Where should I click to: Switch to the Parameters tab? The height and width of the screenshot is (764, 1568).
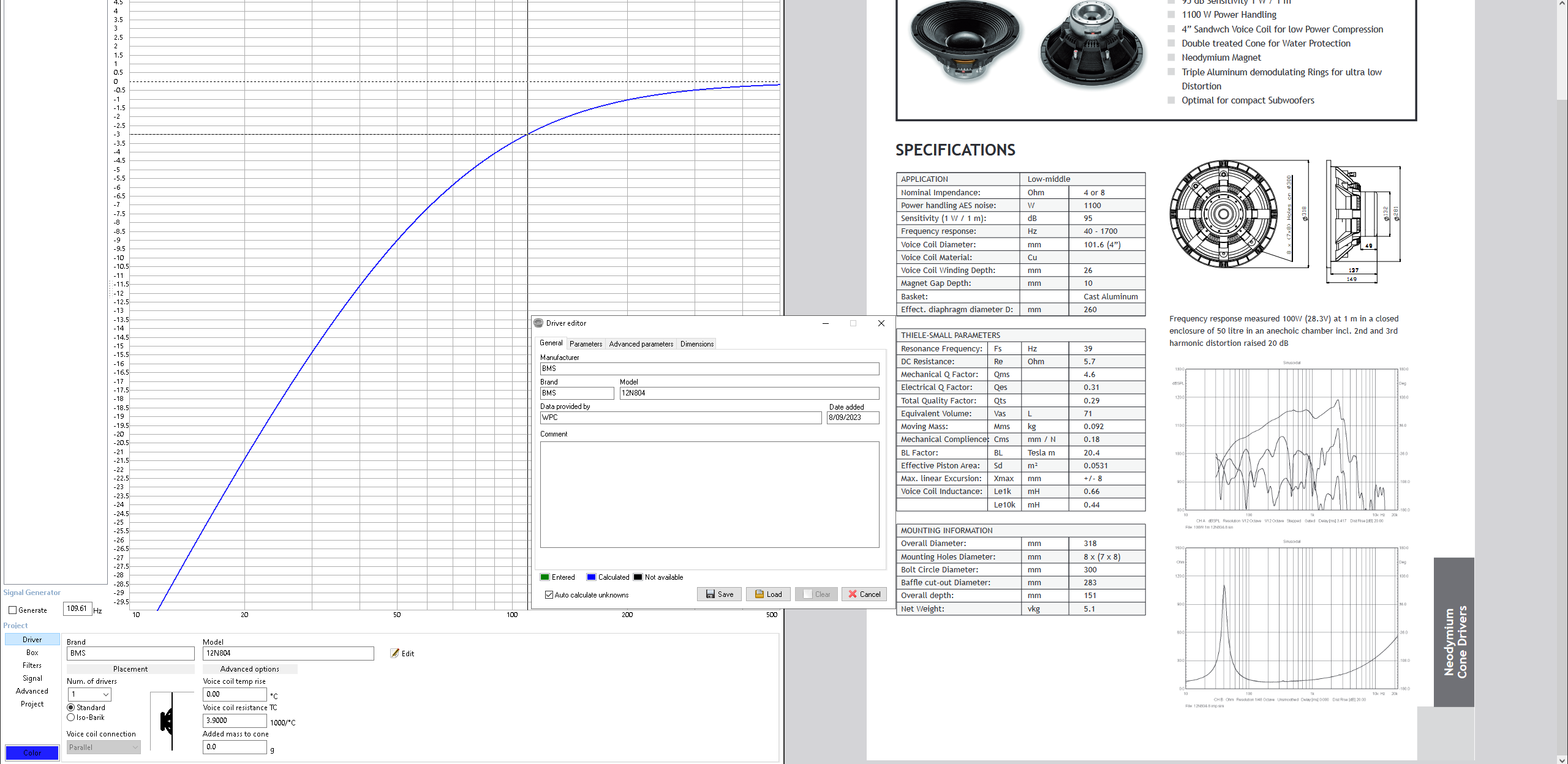pyautogui.click(x=586, y=344)
